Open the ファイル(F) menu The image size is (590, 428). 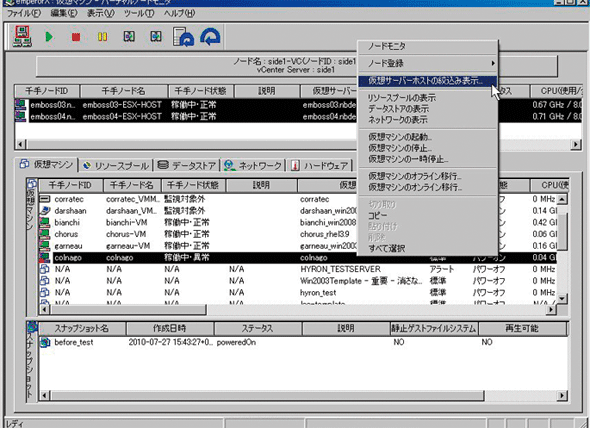tap(24, 13)
